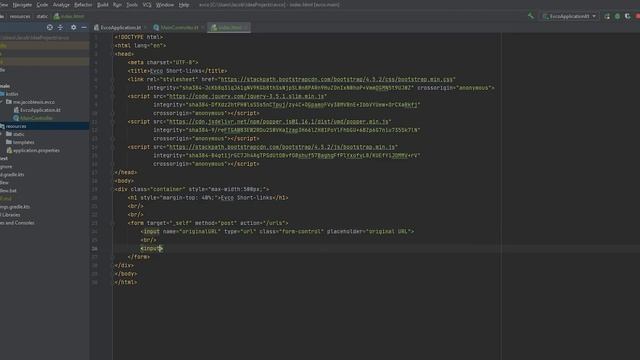Click 'resources' in the navigation breadcrumb
The height and width of the screenshot is (360, 640).
(x=20, y=17)
